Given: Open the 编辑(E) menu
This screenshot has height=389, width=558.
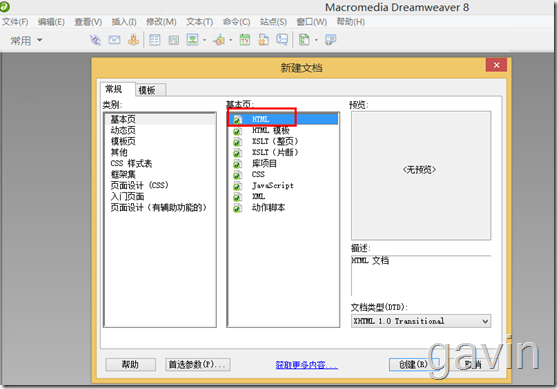Looking at the screenshot, I should pos(51,22).
